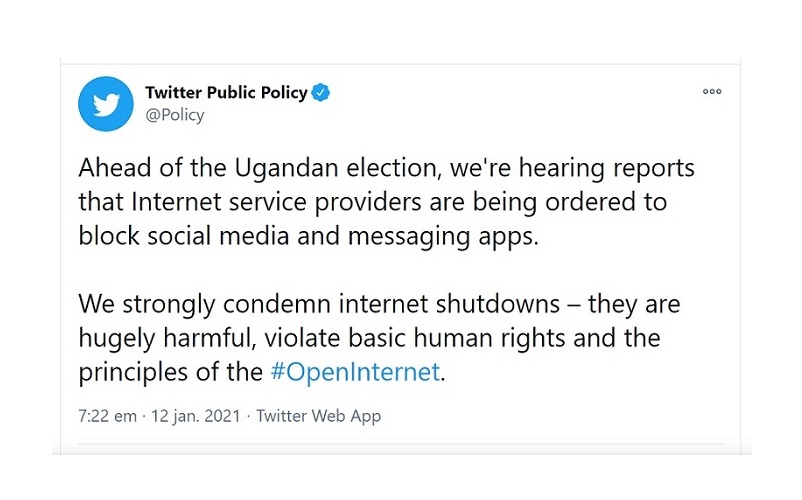Screen dimensions: 802x500
Task: Open the Twitter Public Policy display name
Action: pos(224,93)
